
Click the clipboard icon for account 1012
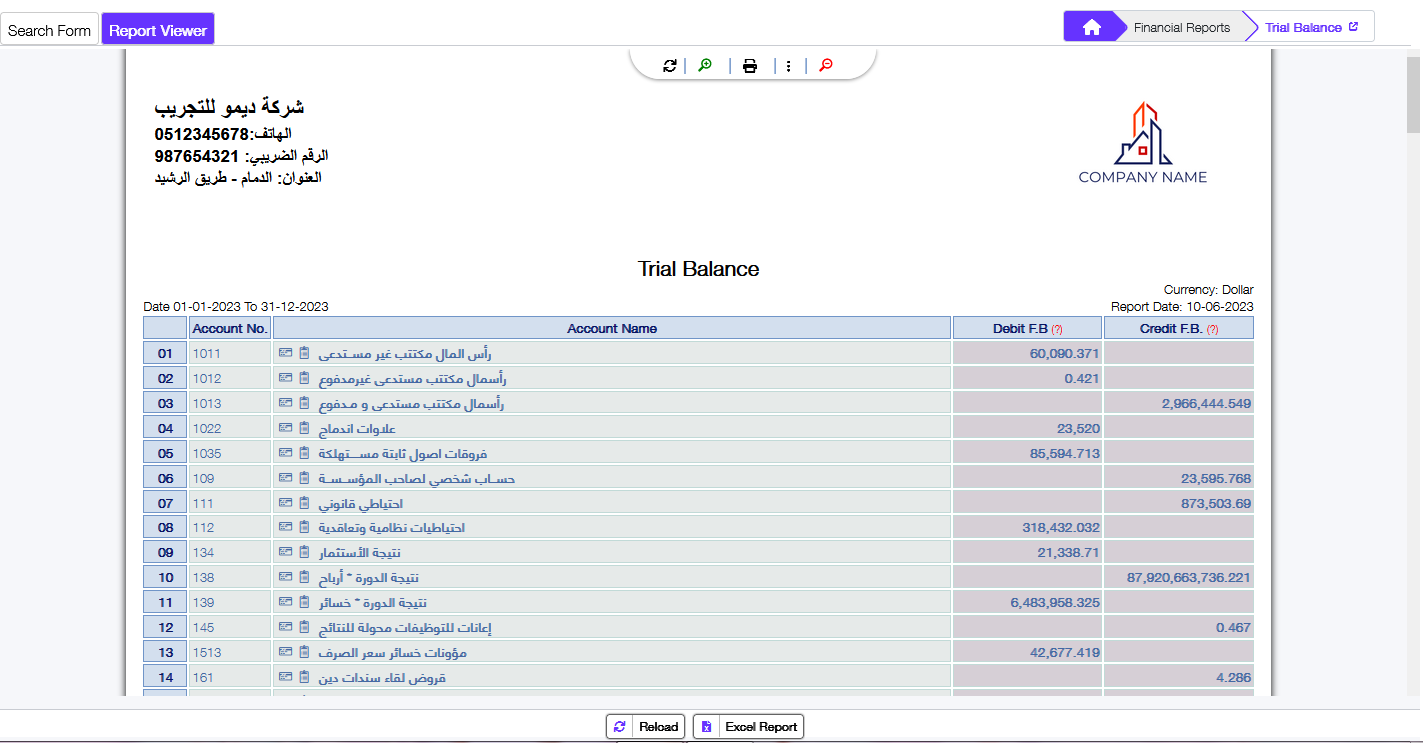(305, 378)
